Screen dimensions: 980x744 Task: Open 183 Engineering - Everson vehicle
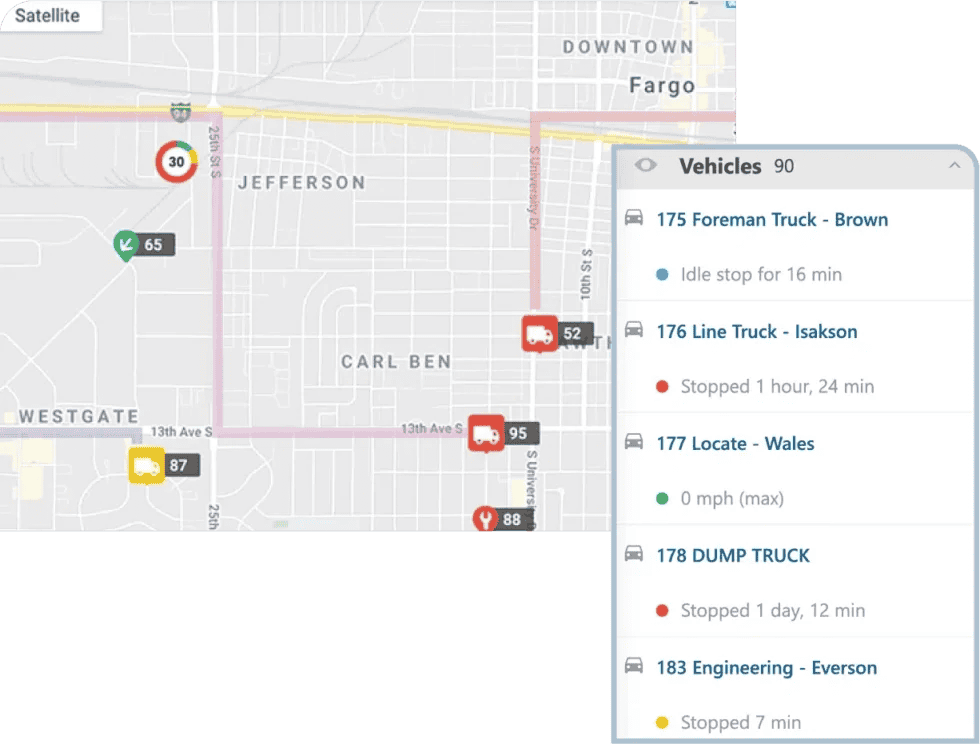point(766,668)
